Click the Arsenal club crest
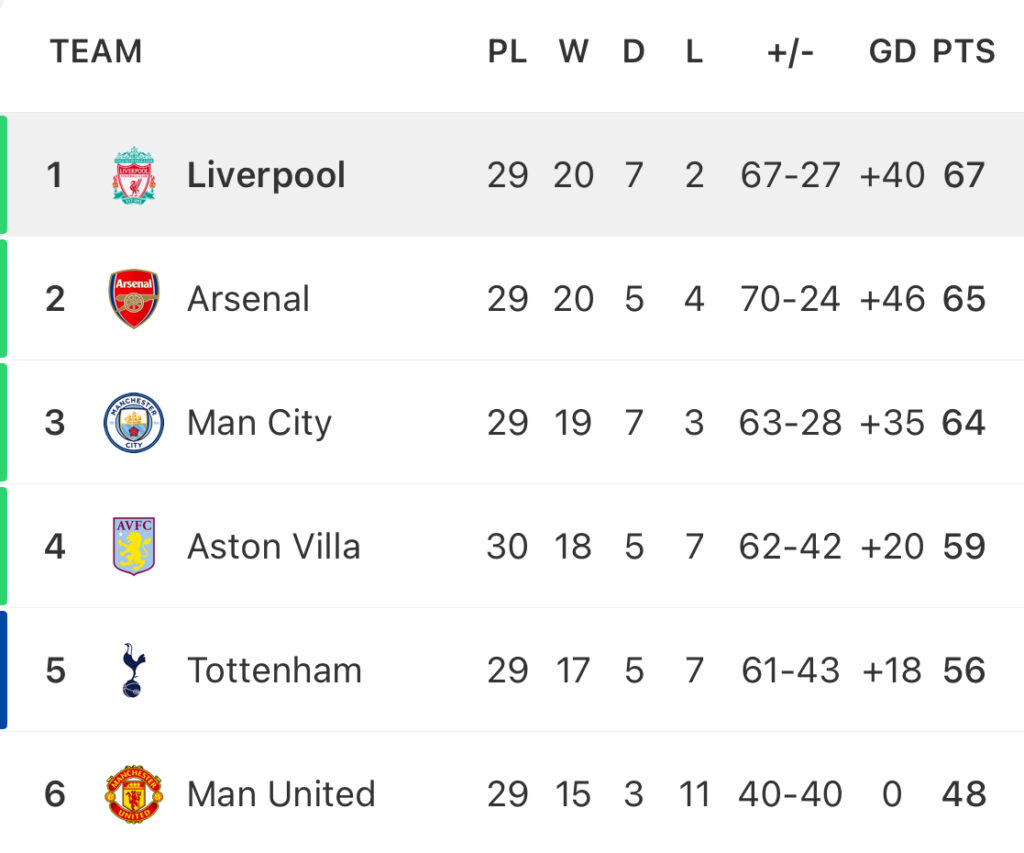Viewport: 1024px width, 853px height. coord(134,298)
